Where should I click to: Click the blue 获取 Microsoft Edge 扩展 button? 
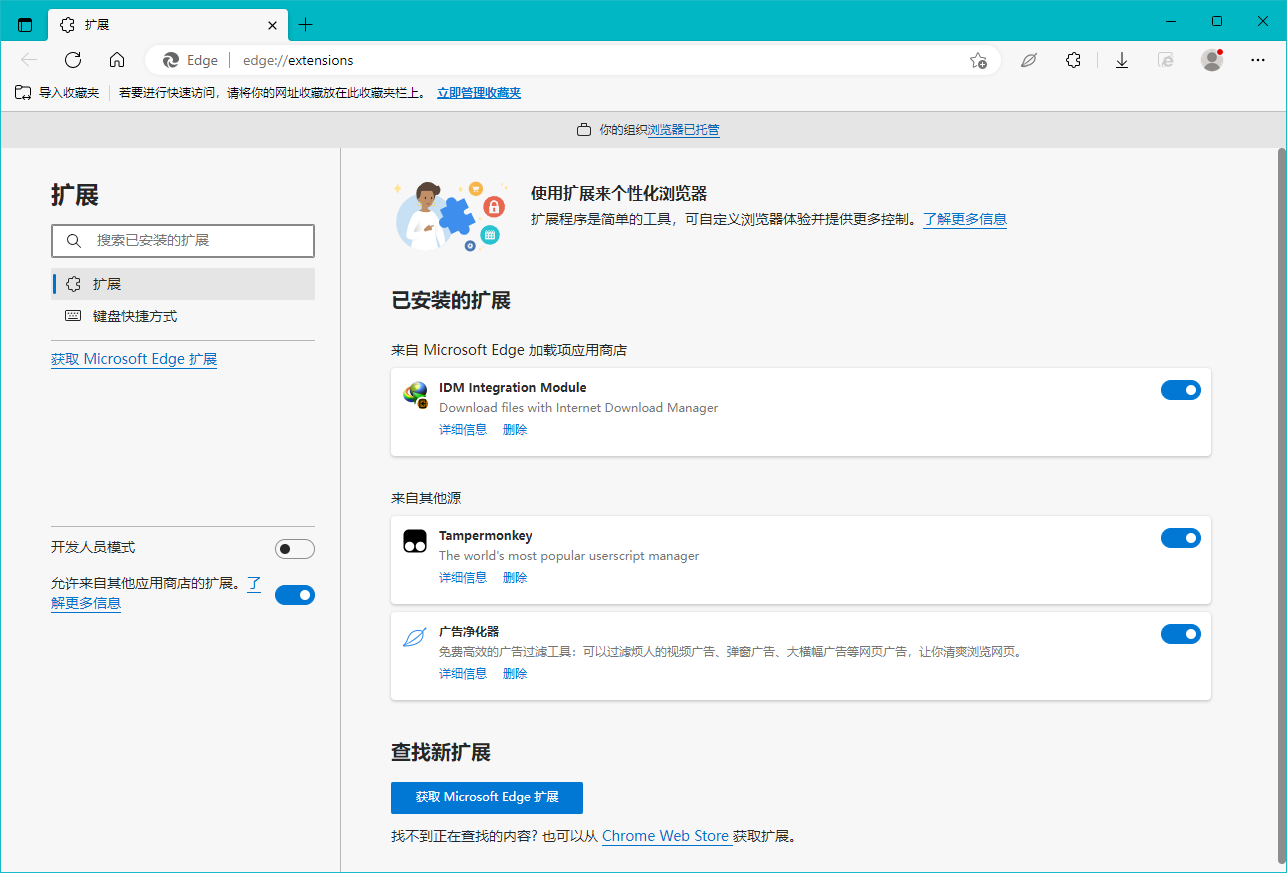coord(487,797)
